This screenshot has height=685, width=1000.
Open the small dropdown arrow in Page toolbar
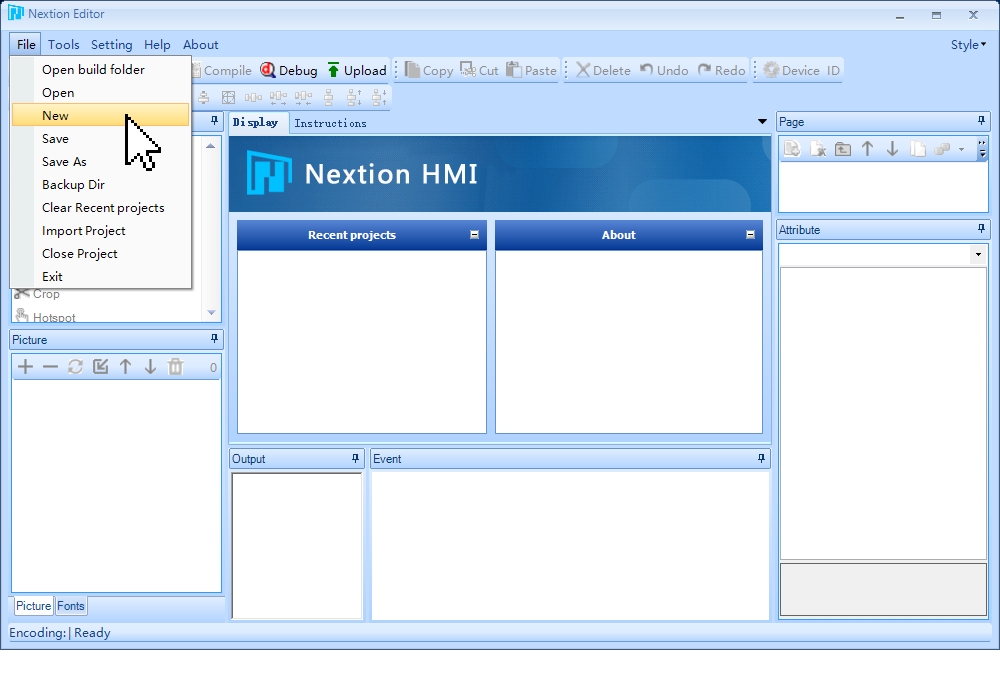pos(961,149)
